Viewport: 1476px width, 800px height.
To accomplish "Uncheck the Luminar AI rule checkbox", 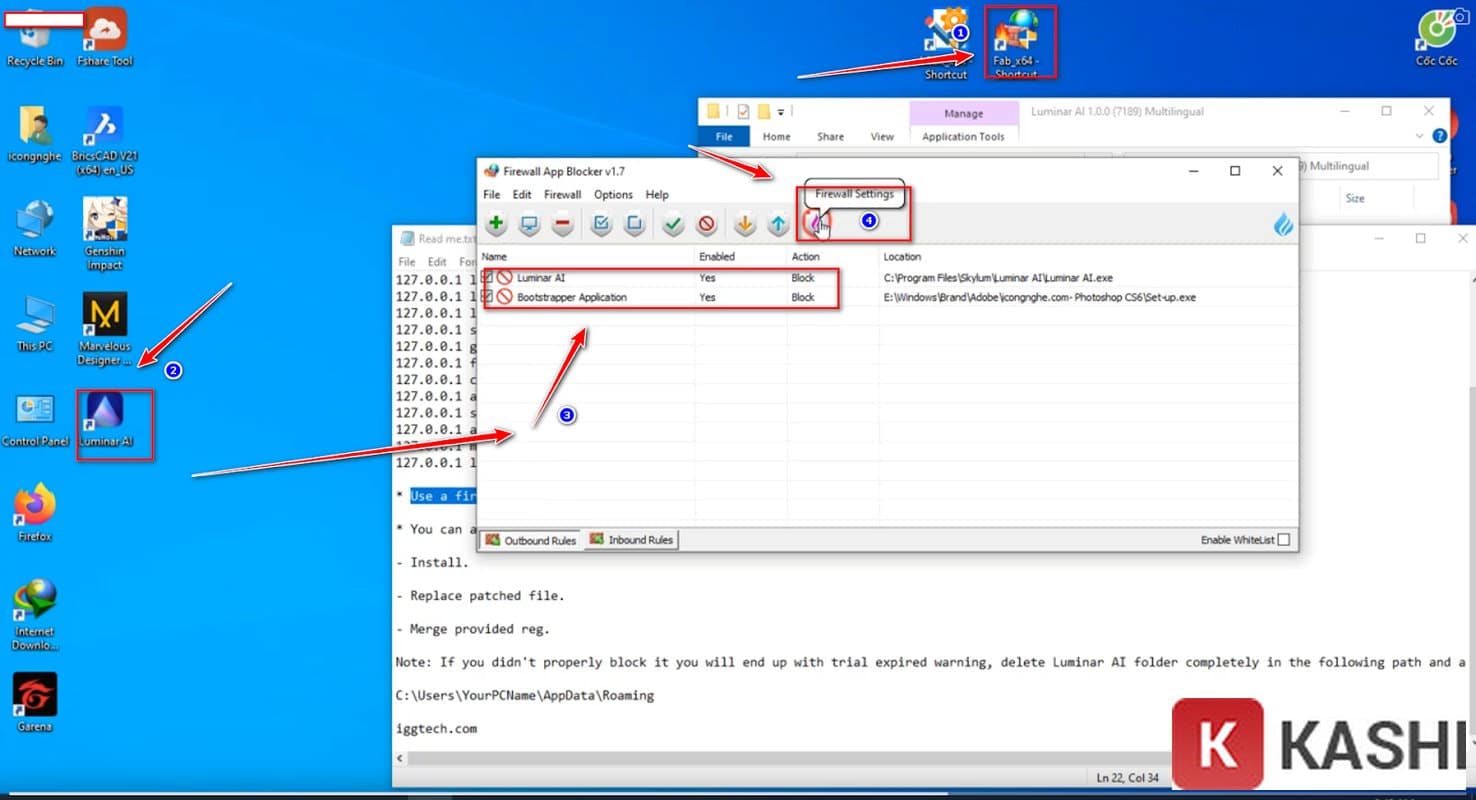I will point(487,278).
